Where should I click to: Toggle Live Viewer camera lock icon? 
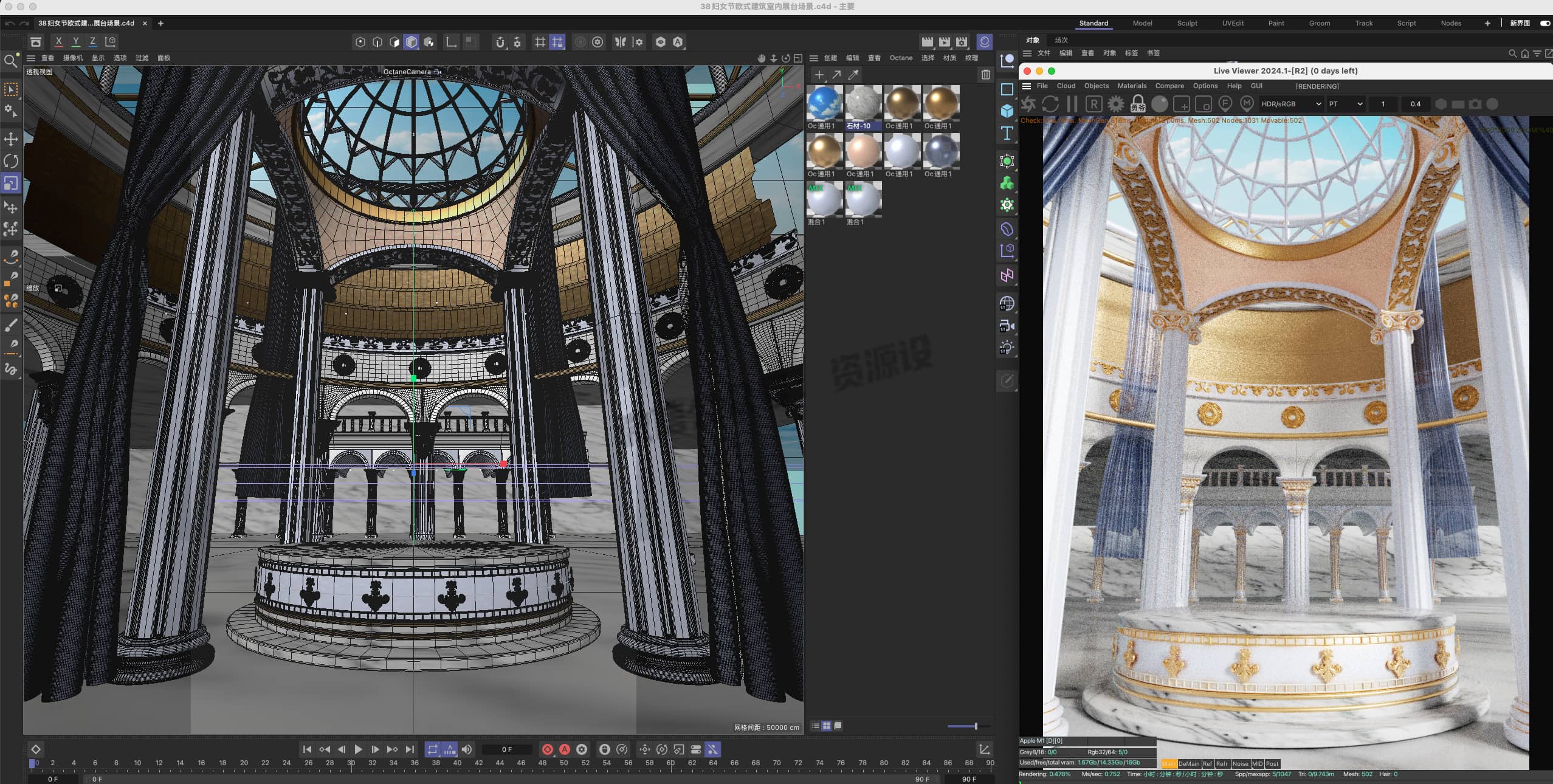(x=1138, y=104)
